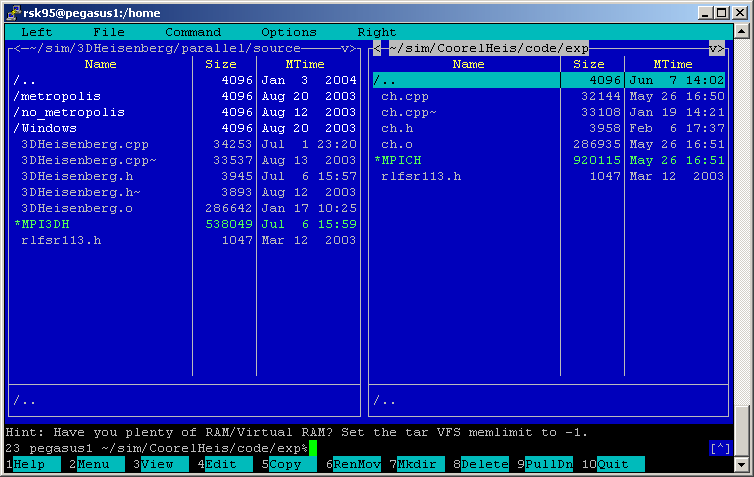The width and height of the screenshot is (754, 477).
Task: Select the MPI3DH executable file
Action: [45, 225]
